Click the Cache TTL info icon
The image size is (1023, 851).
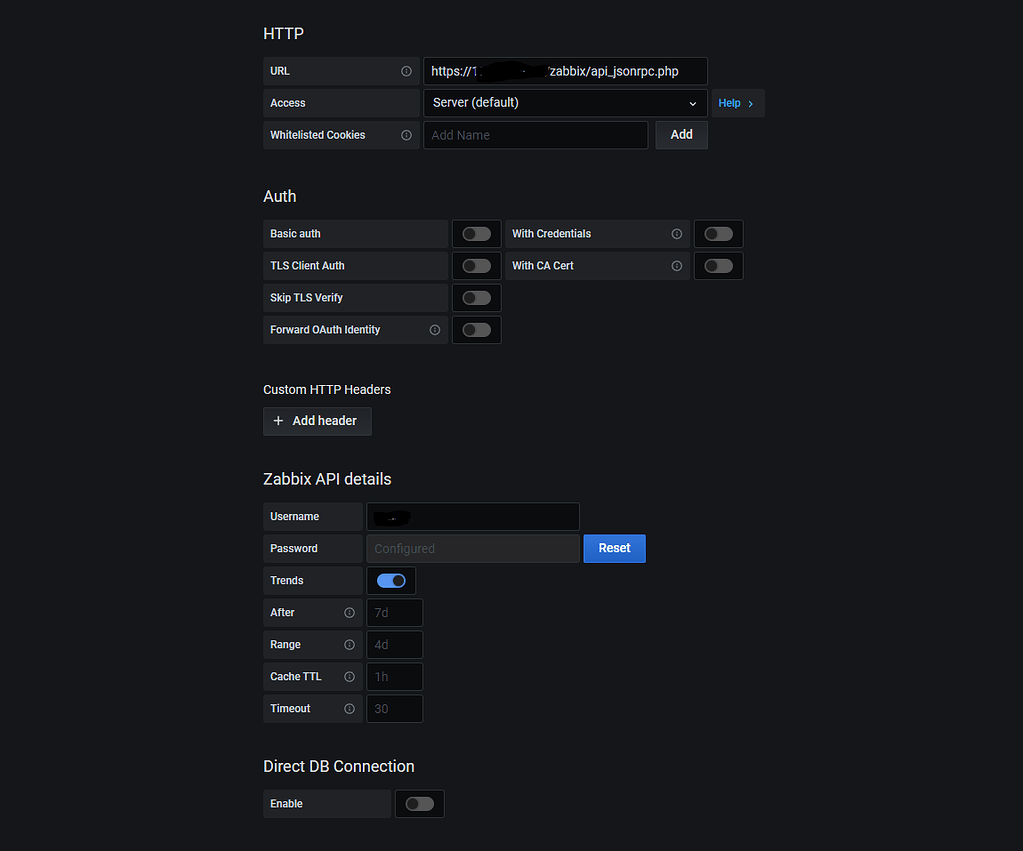point(349,677)
